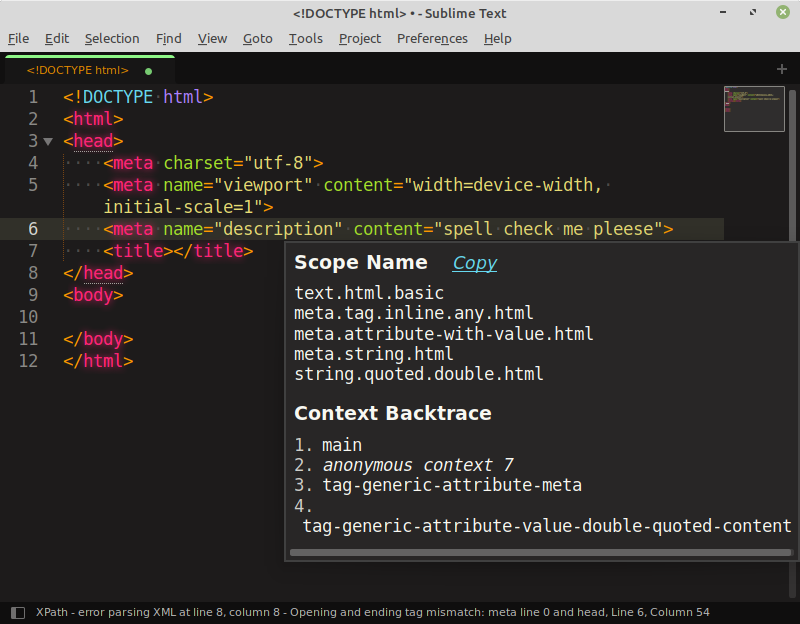Copy the scope name via Copy link
800x624 pixels.
tap(475, 263)
